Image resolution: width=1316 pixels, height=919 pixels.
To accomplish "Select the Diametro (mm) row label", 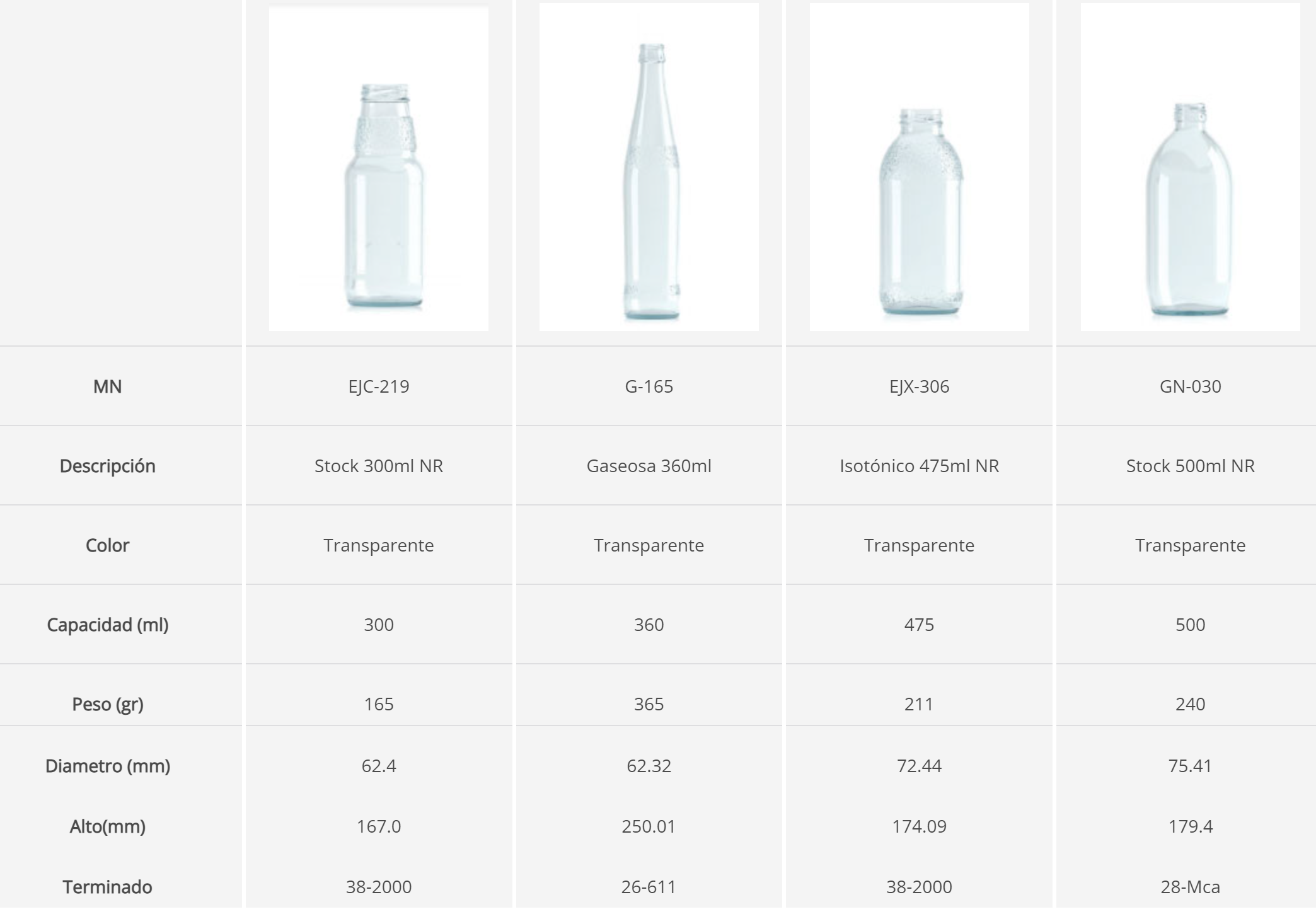I will pyautogui.click(x=107, y=766).
